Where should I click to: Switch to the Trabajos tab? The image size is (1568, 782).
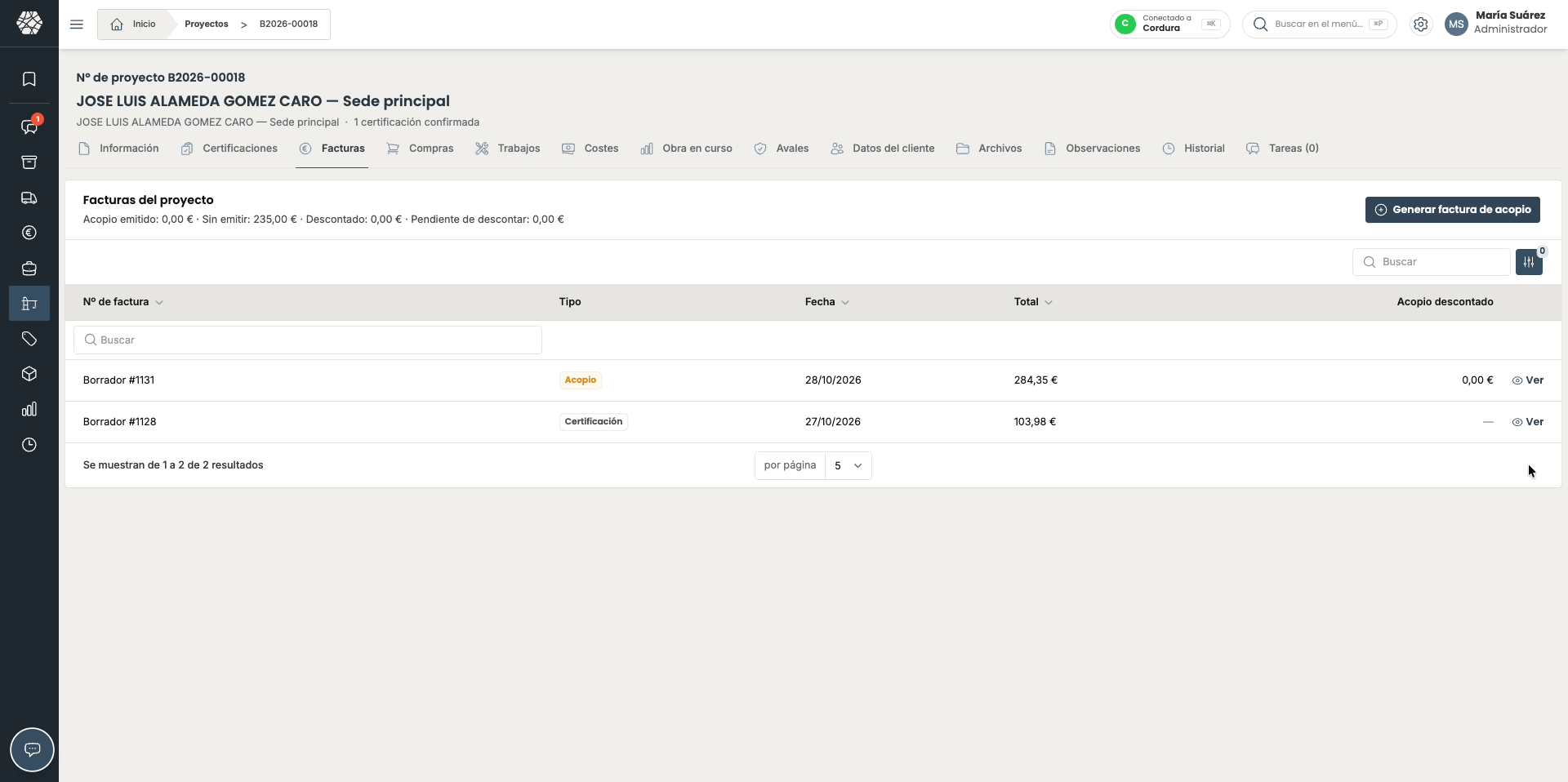tap(507, 149)
